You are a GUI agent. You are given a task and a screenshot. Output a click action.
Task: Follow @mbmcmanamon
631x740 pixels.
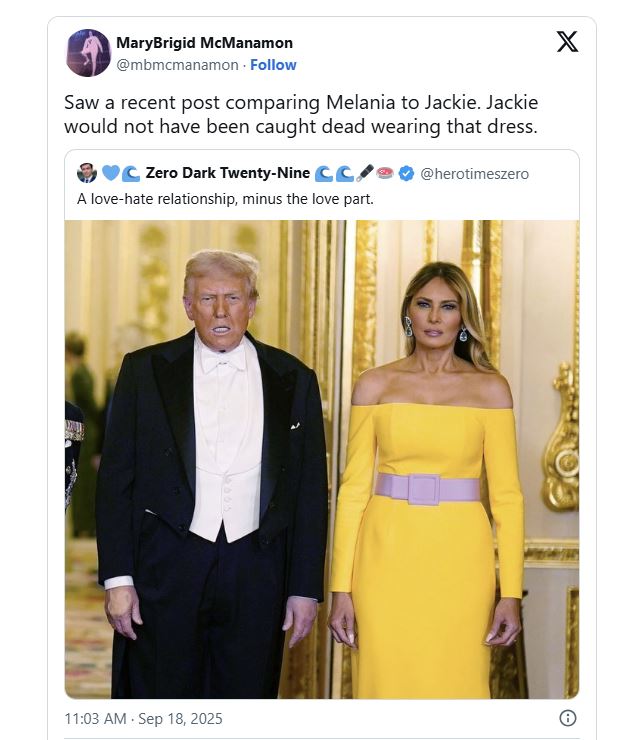(x=273, y=65)
